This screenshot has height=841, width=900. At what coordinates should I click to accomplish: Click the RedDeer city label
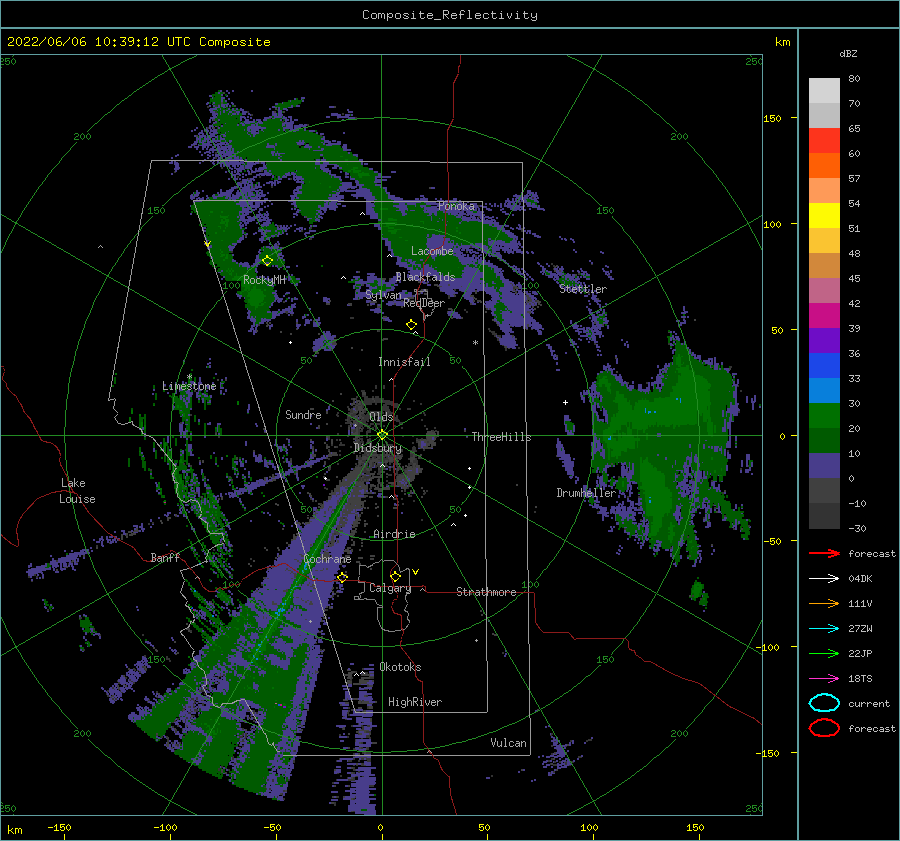pyautogui.click(x=424, y=303)
